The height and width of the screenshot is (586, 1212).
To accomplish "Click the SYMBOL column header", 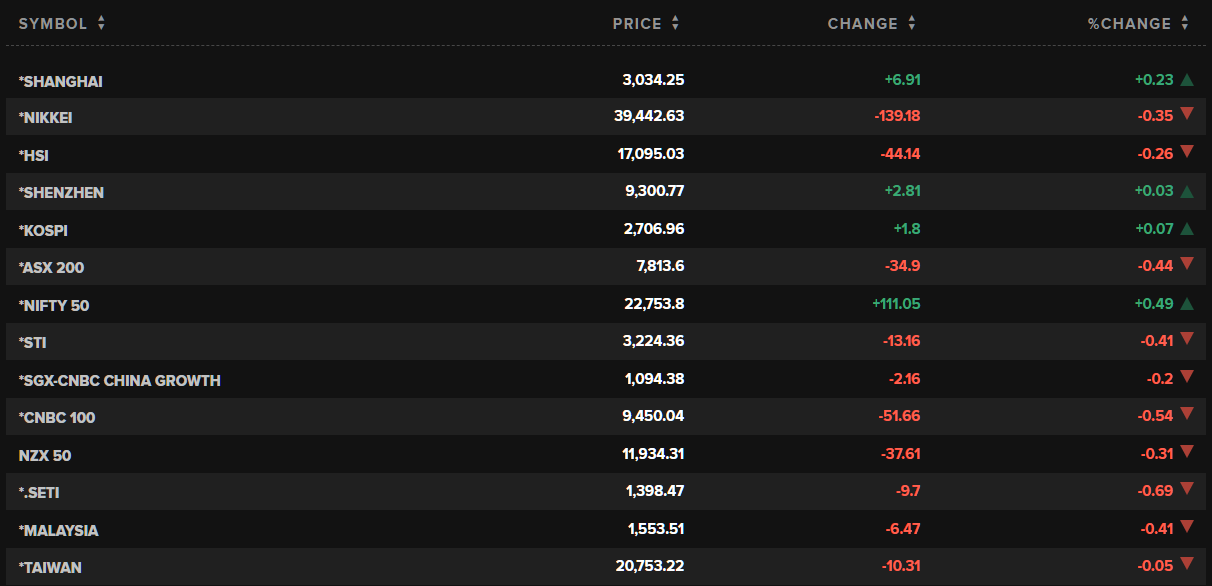I will [53, 23].
